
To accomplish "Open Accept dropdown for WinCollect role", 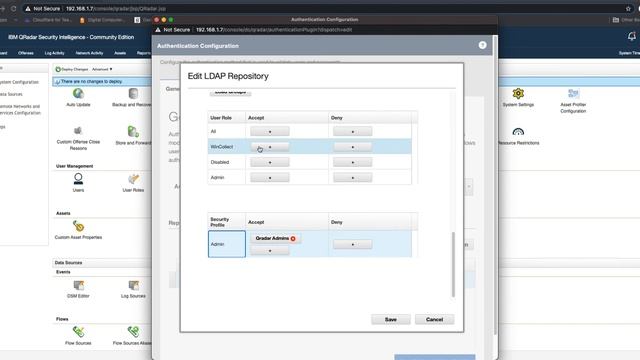I will [270, 147].
